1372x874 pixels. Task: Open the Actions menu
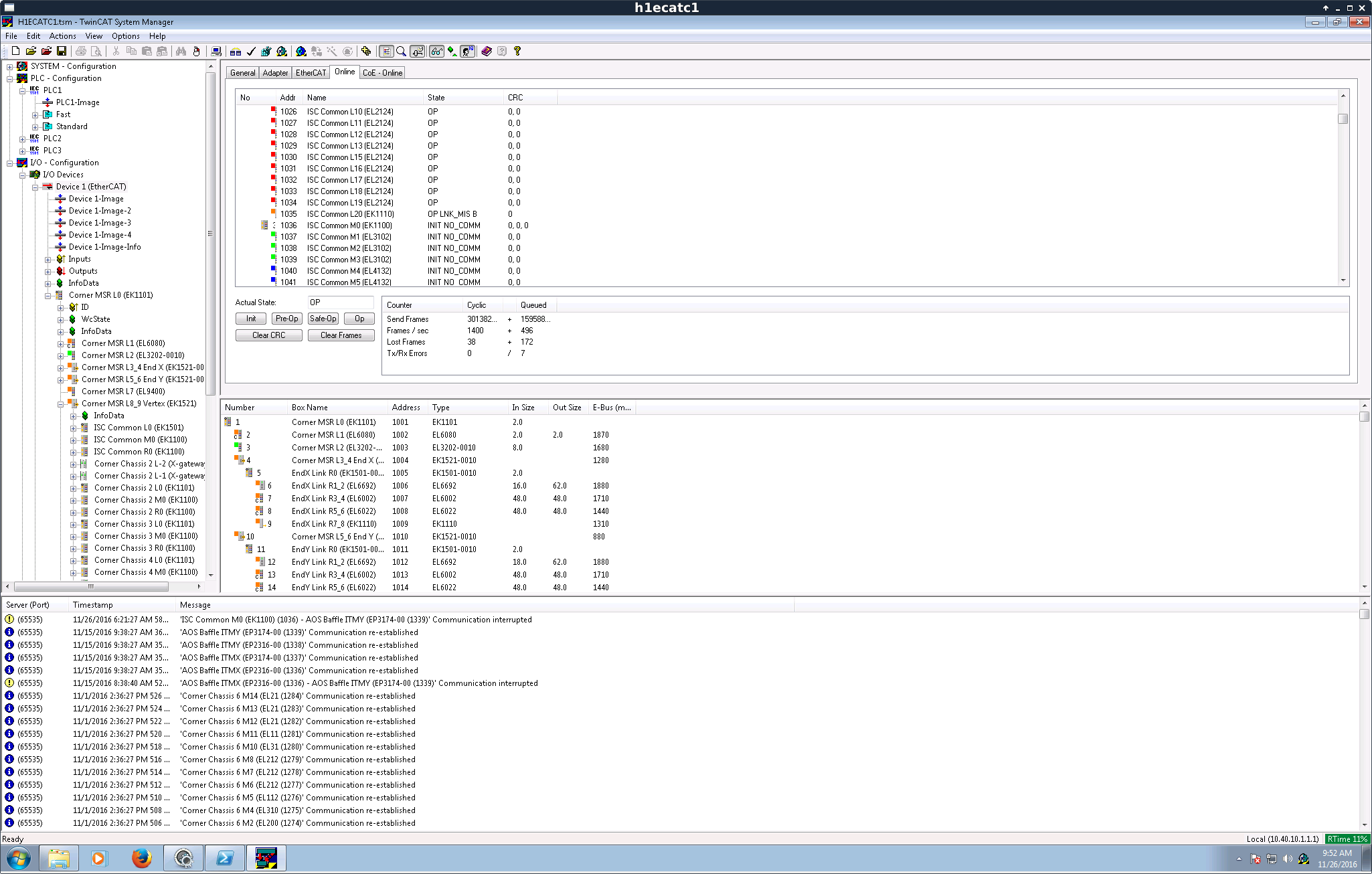[x=62, y=36]
